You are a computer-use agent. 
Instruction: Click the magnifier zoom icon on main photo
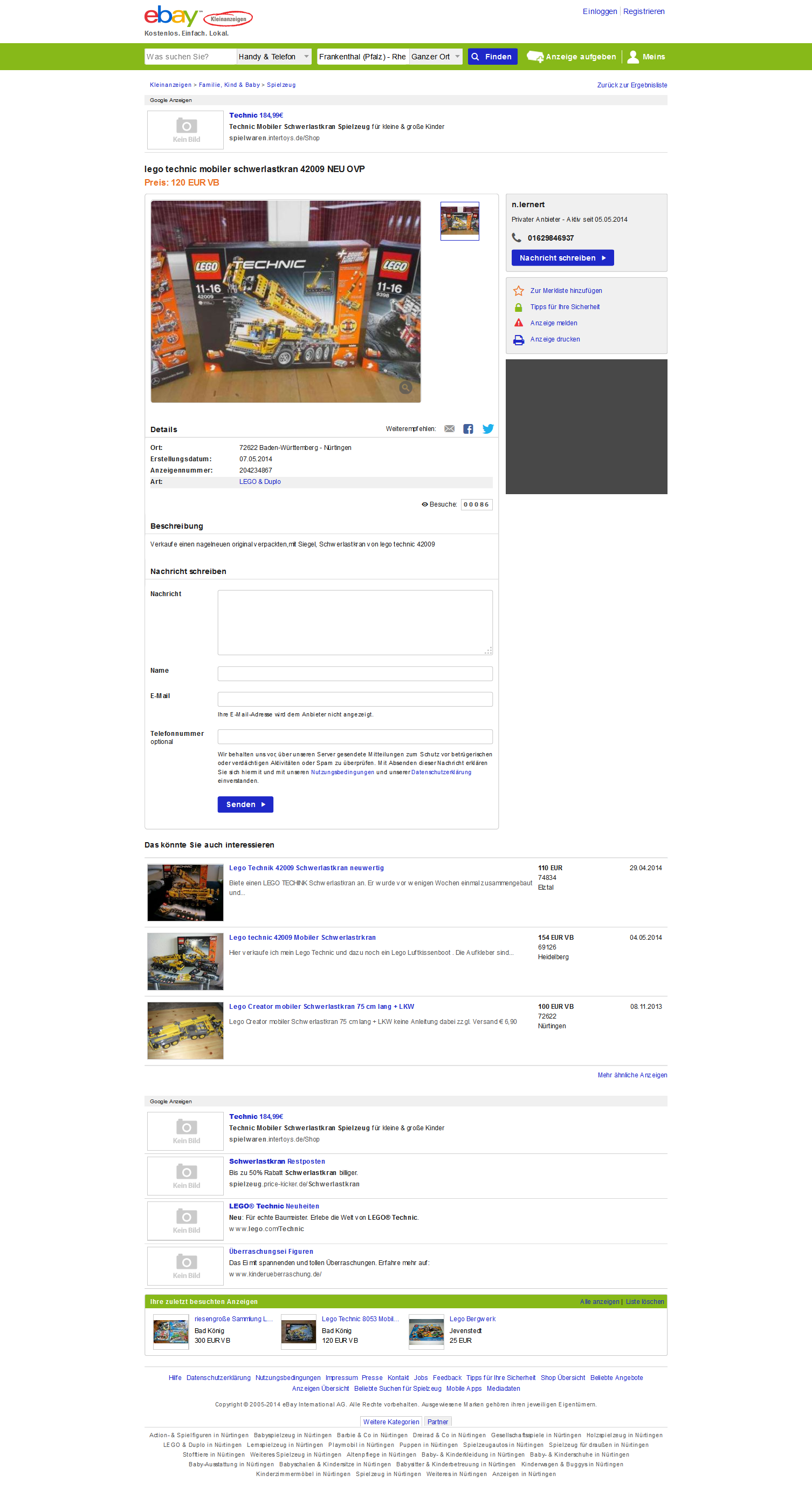point(405,387)
